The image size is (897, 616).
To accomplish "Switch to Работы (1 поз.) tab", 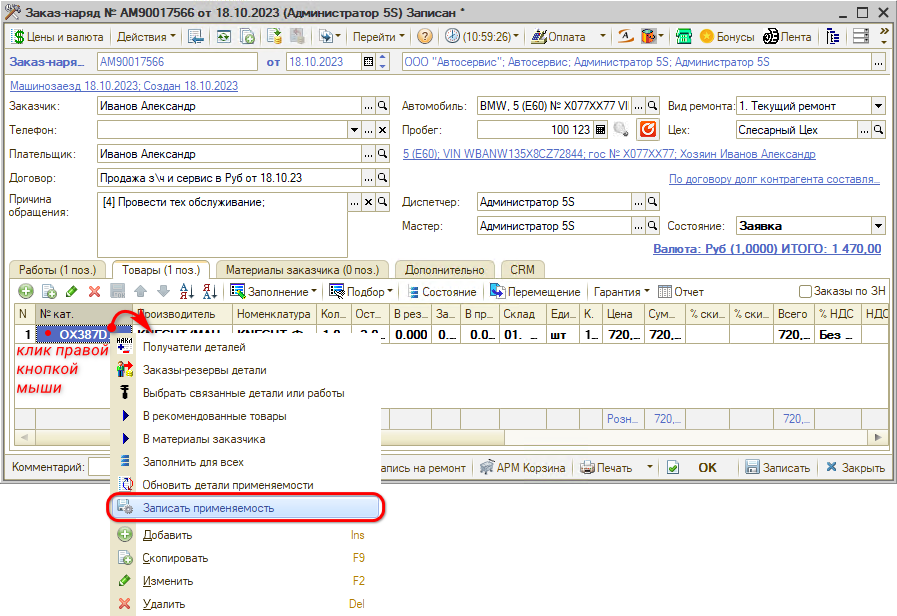I will coord(57,269).
